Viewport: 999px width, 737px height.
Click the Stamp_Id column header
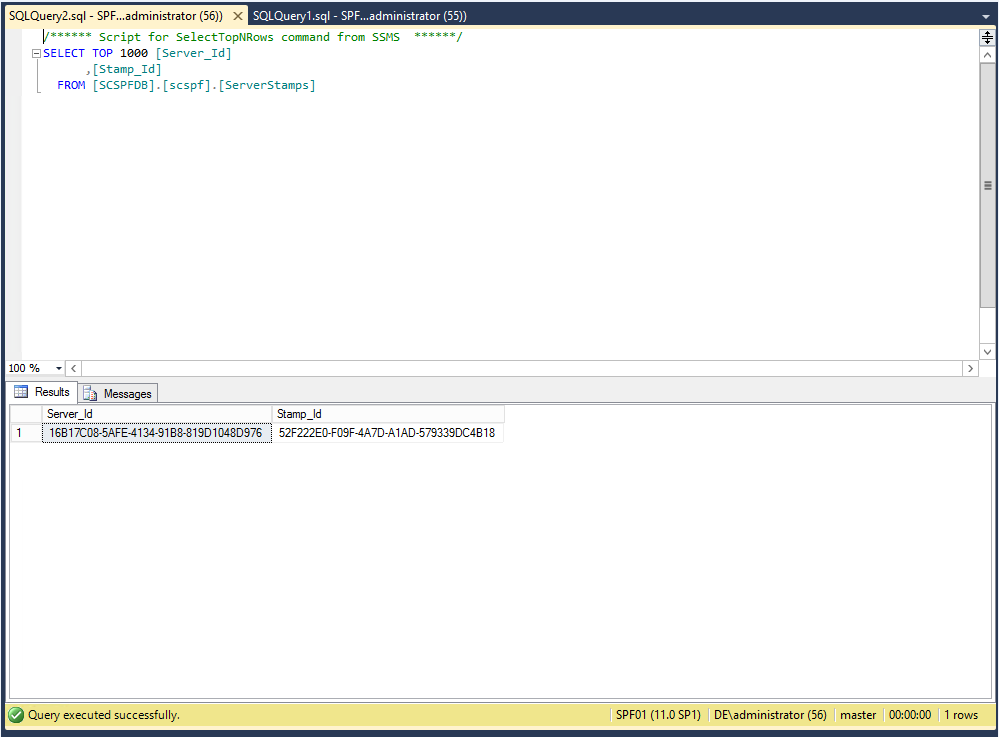pyautogui.click(x=388, y=414)
